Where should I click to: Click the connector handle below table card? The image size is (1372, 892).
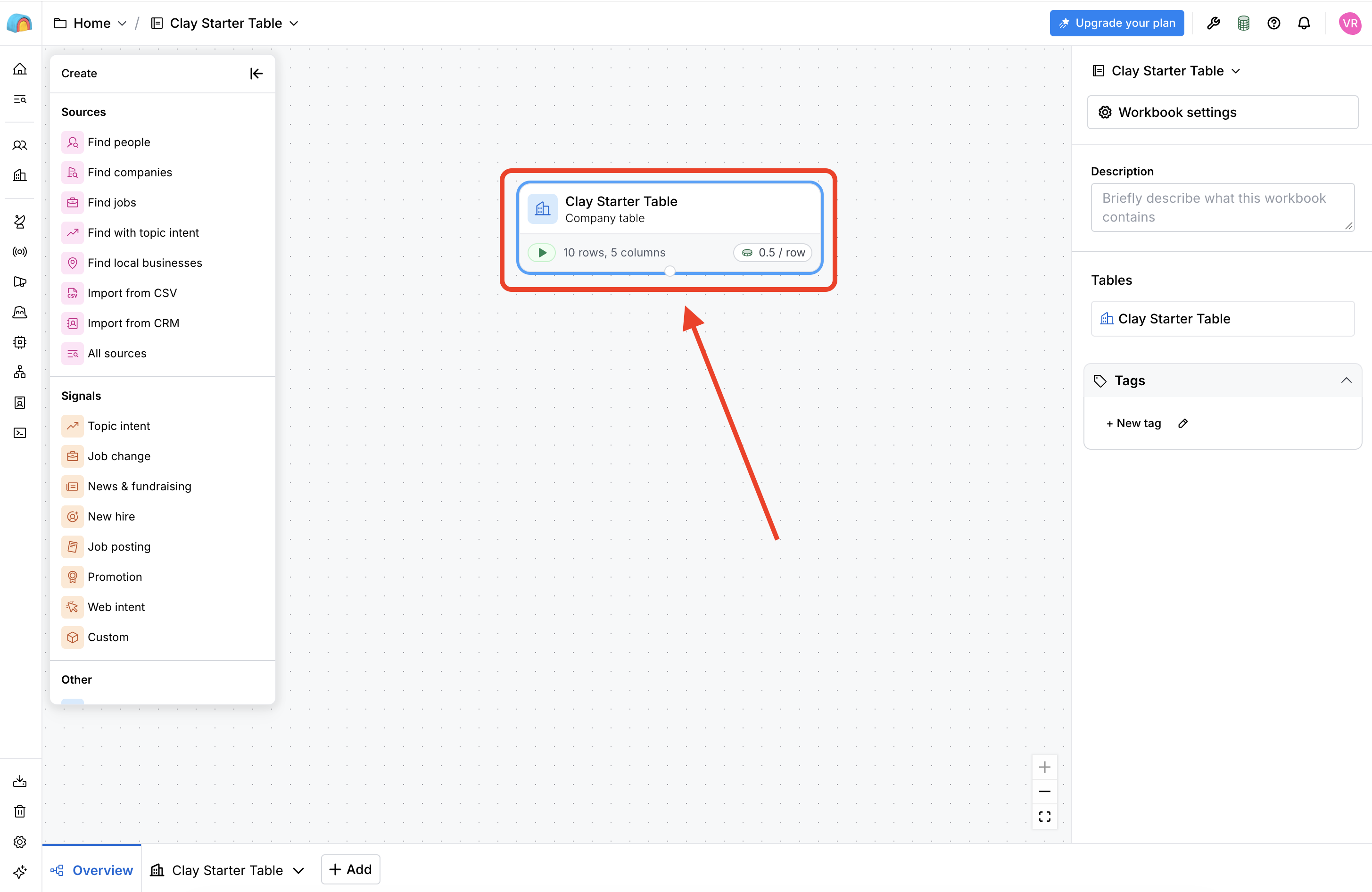(669, 272)
